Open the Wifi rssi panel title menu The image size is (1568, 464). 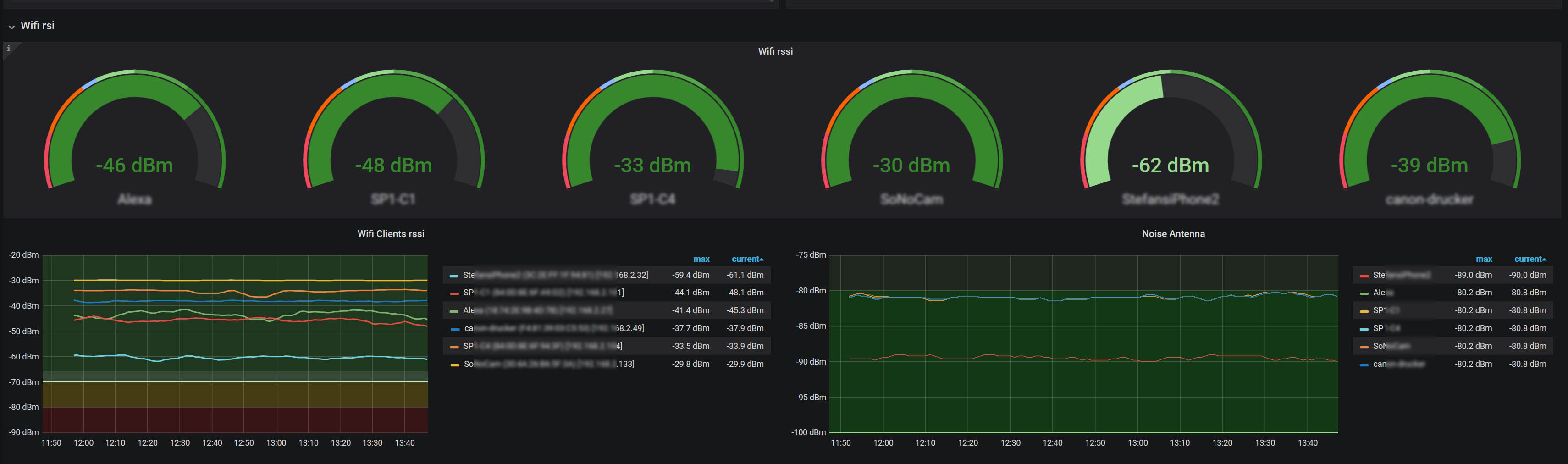point(775,51)
